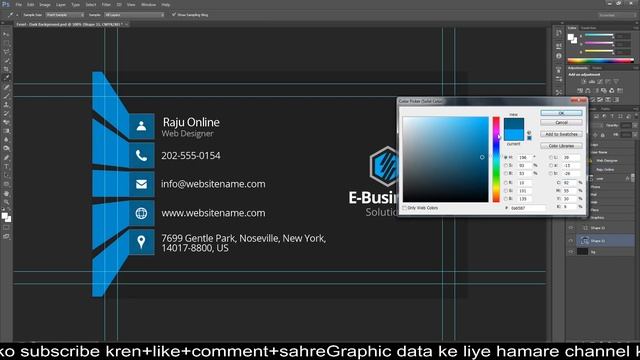640x360 pixels.
Task: Click the foreground color swatch in toolbox
Action: click(x=4, y=216)
